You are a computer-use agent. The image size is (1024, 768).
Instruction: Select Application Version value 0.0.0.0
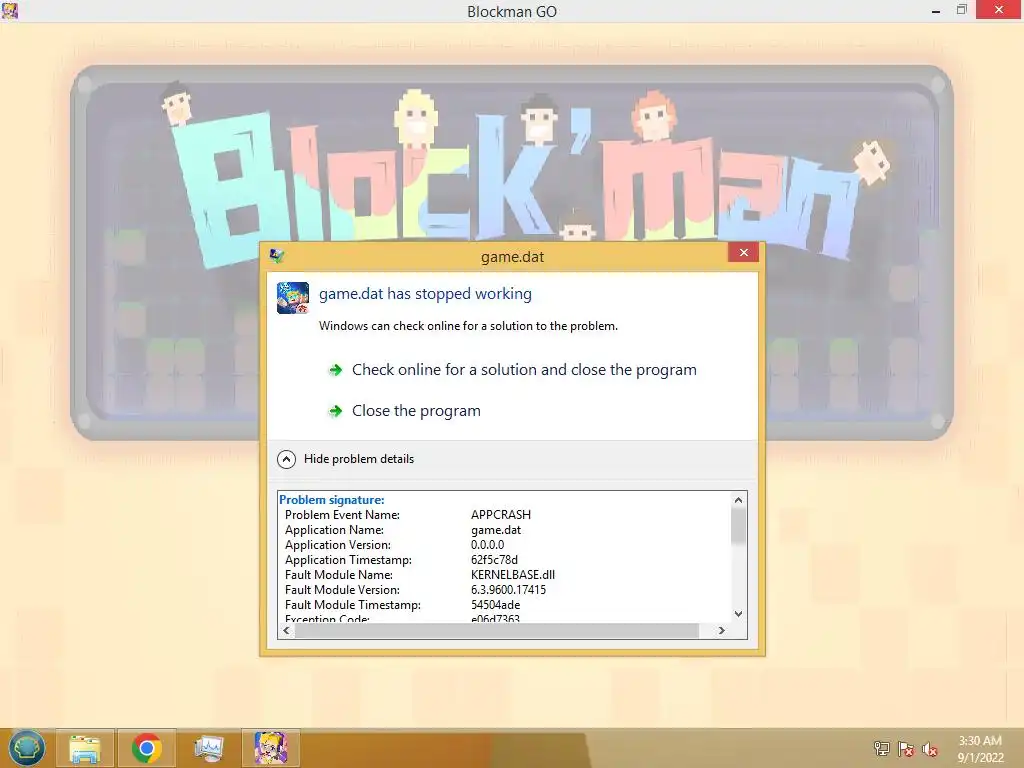pos(487,545)
